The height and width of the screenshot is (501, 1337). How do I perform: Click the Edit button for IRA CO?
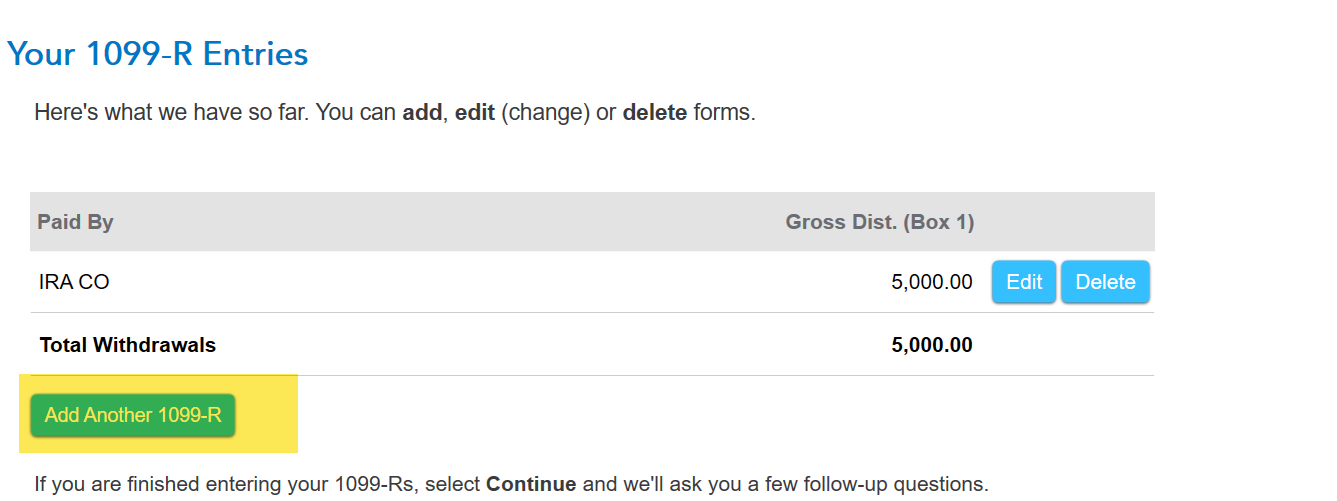pos(1023,282)
